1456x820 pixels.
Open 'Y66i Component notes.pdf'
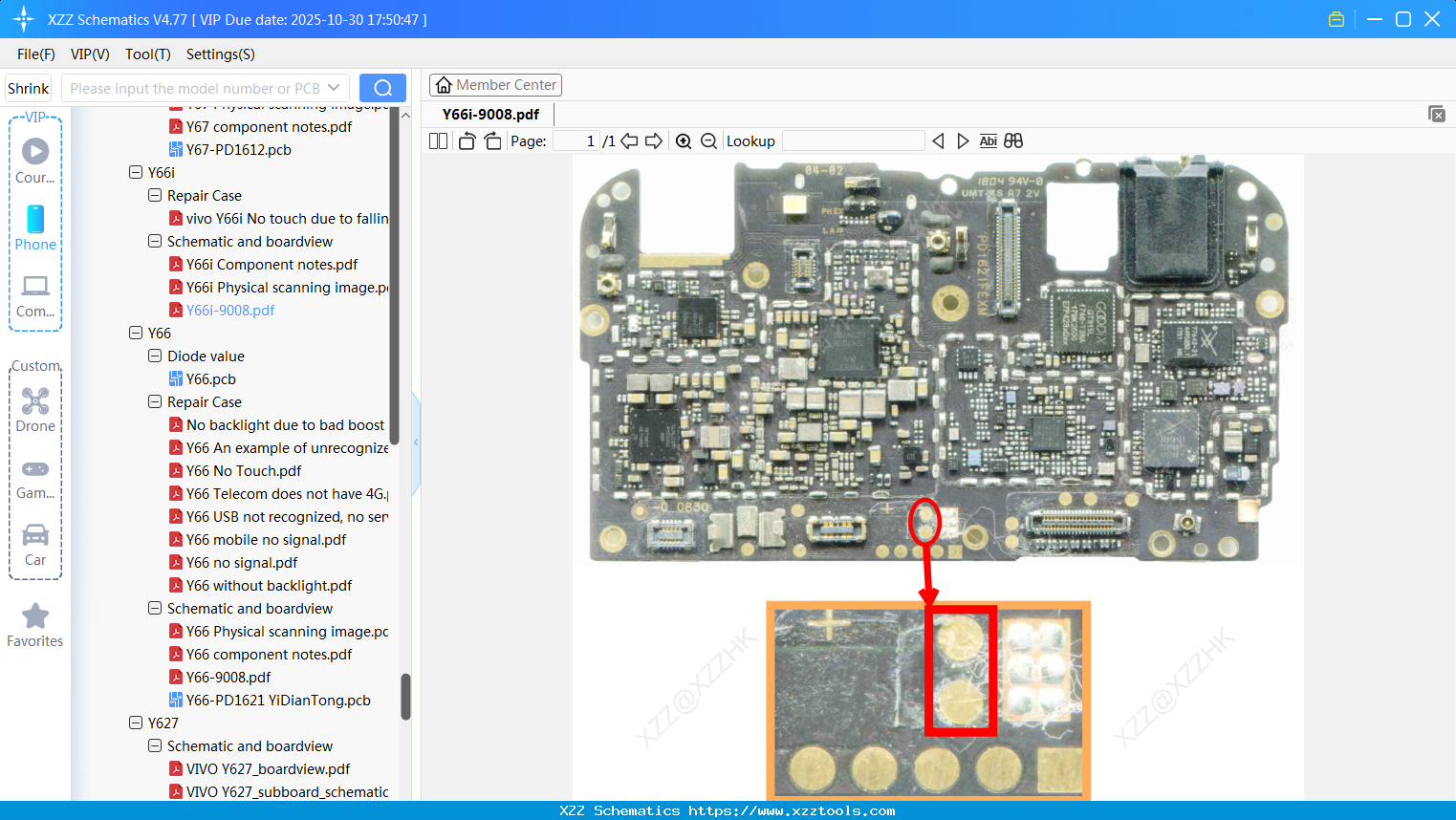[x=272, y=265]
